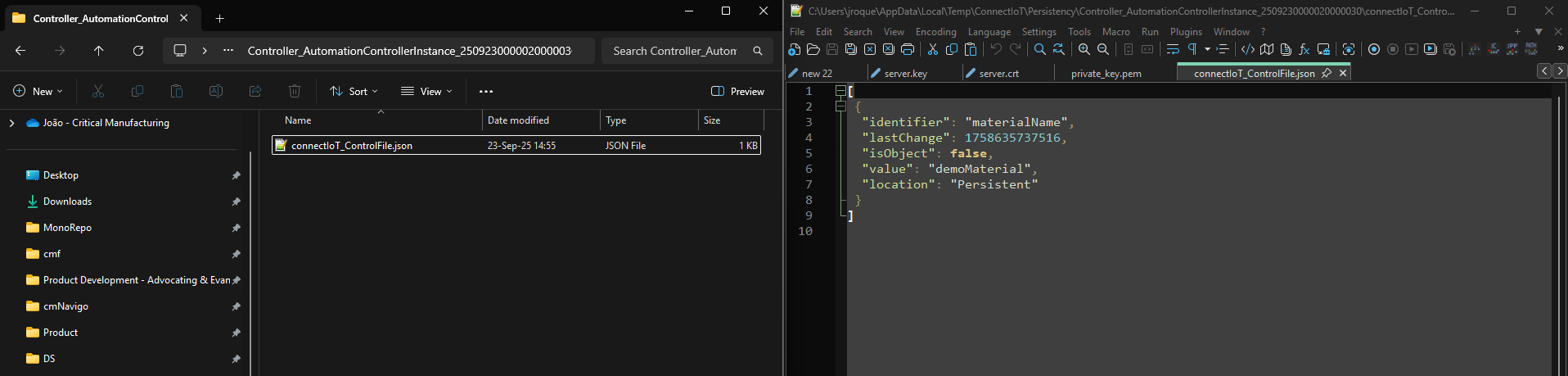Collapse fold marker on editor line 2
This screenshot has width=1568, height=376.
(840, 106)
